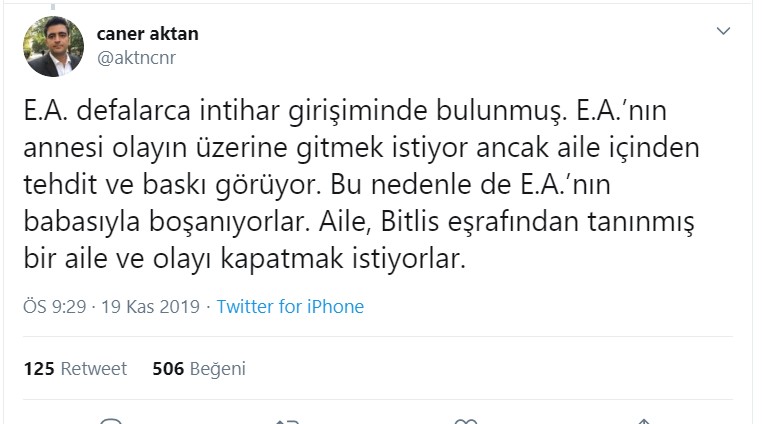The image size is (764, 424).
Task: Like the tweet with the heart icon
Action: coord(467,420)
